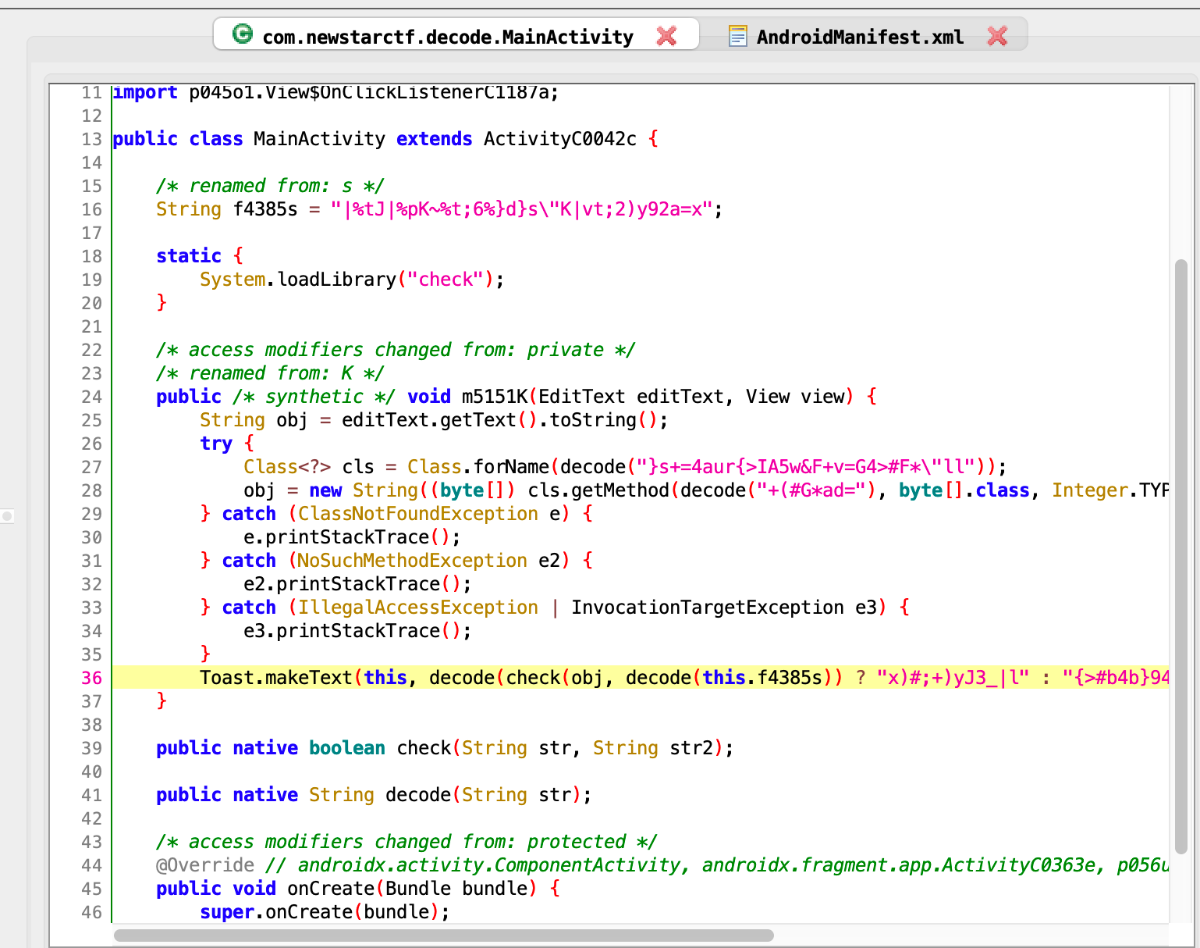Click the ClassNotFoundException catch clause

point(397,513)
